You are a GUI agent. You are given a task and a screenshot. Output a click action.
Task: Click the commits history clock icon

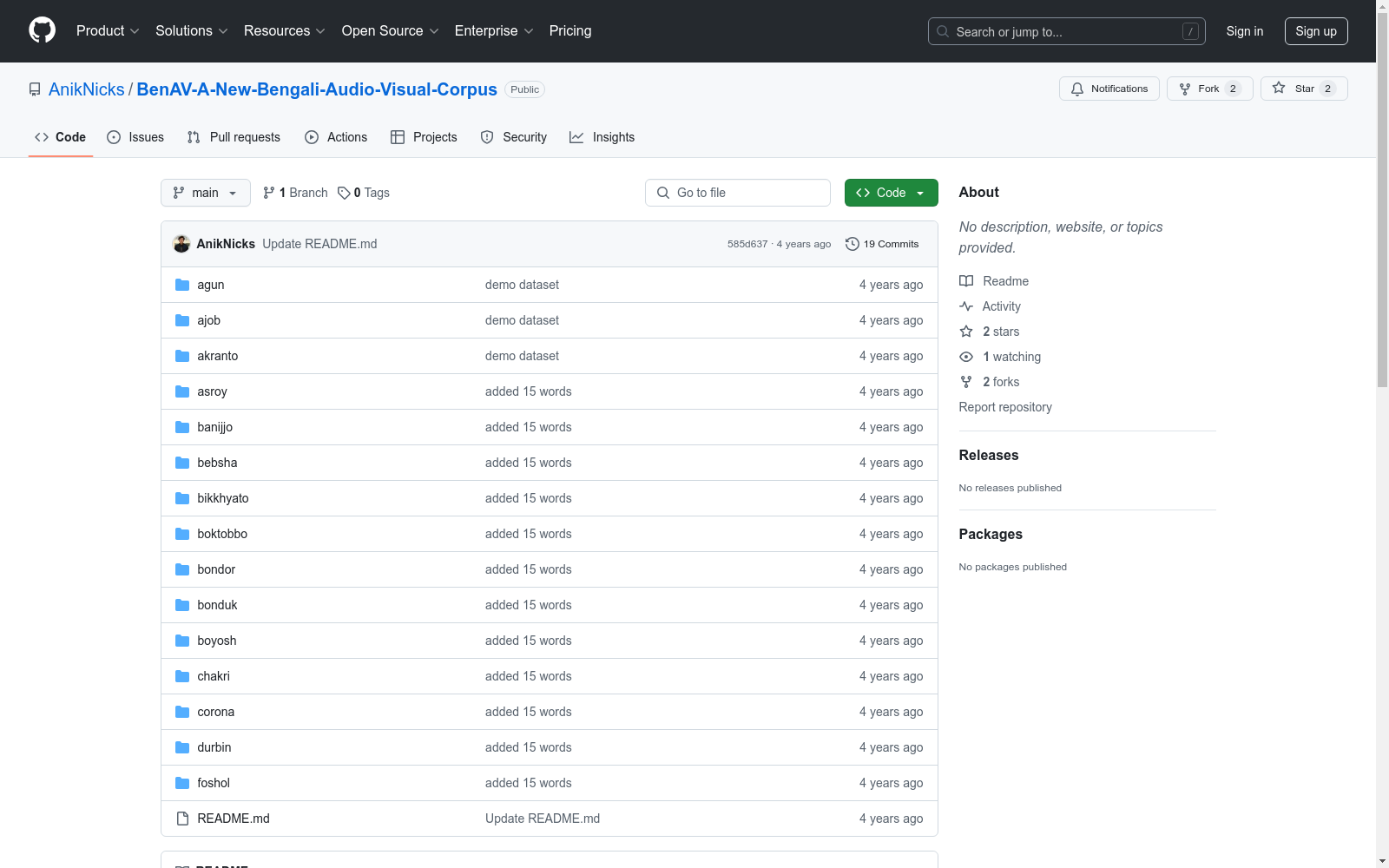(852, 244)
